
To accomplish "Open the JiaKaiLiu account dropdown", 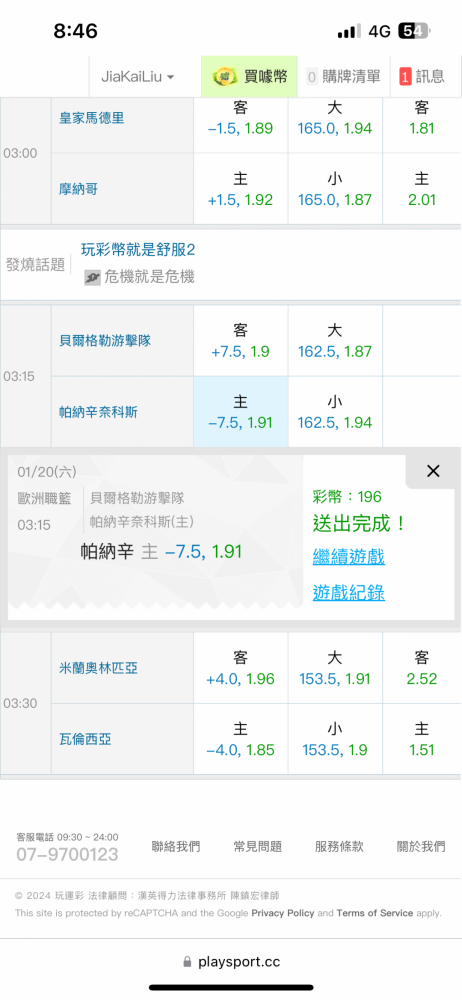I will coord(138,77).
